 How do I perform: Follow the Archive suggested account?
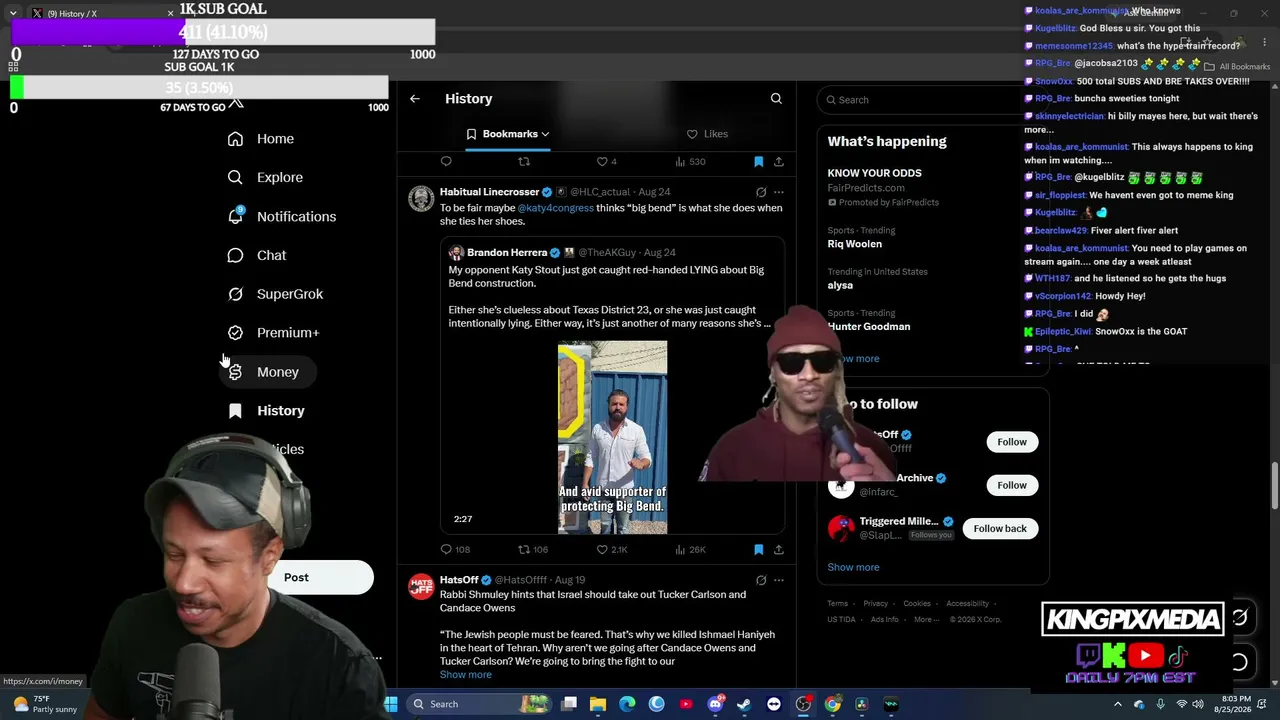[1011, 485]
